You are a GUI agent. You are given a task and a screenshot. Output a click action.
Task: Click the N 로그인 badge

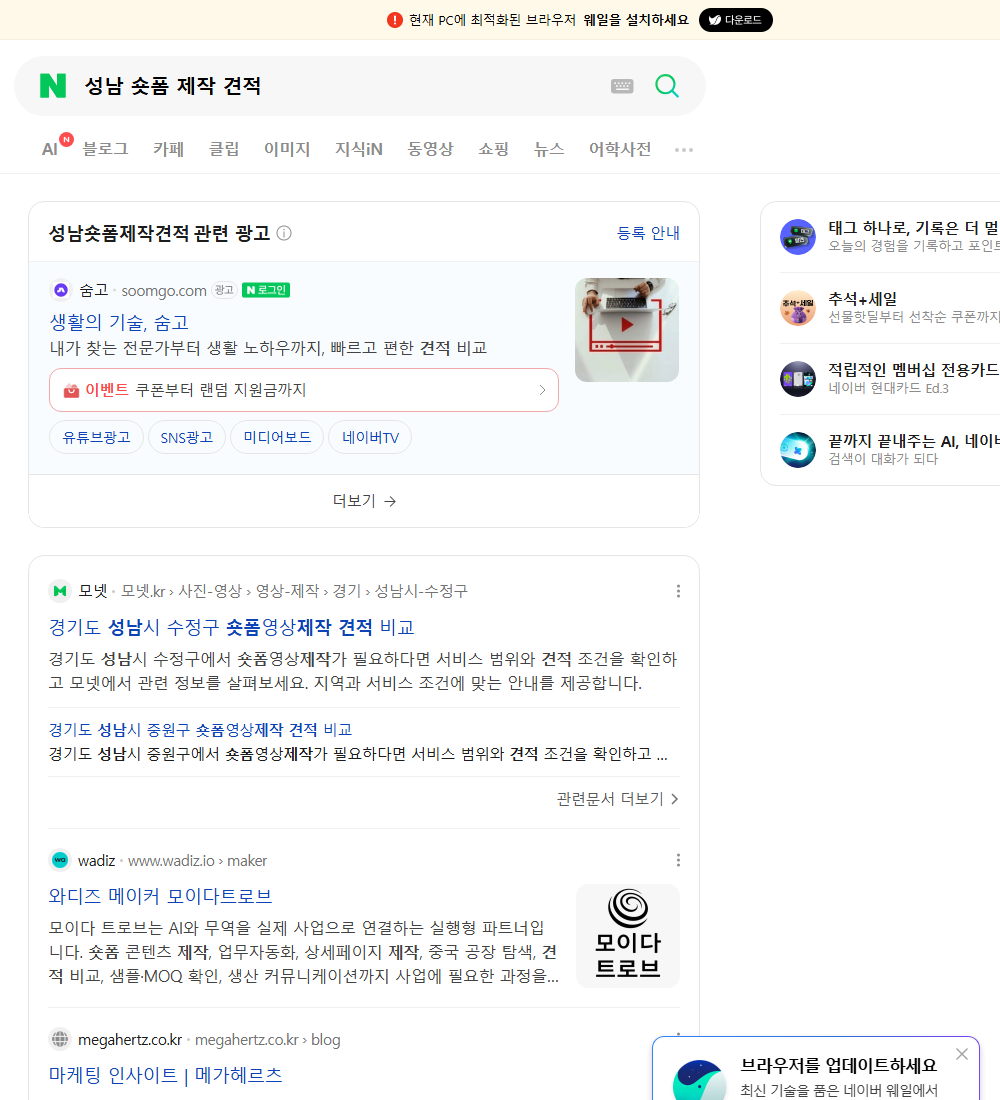(266, 290)
